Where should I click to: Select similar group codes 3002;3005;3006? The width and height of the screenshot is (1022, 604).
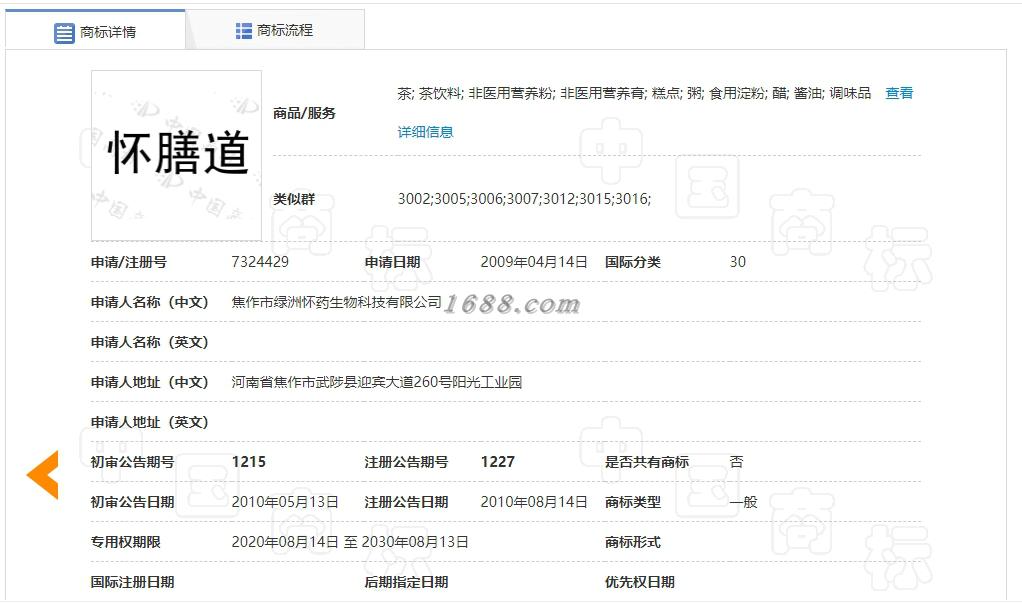pos(525,199)
